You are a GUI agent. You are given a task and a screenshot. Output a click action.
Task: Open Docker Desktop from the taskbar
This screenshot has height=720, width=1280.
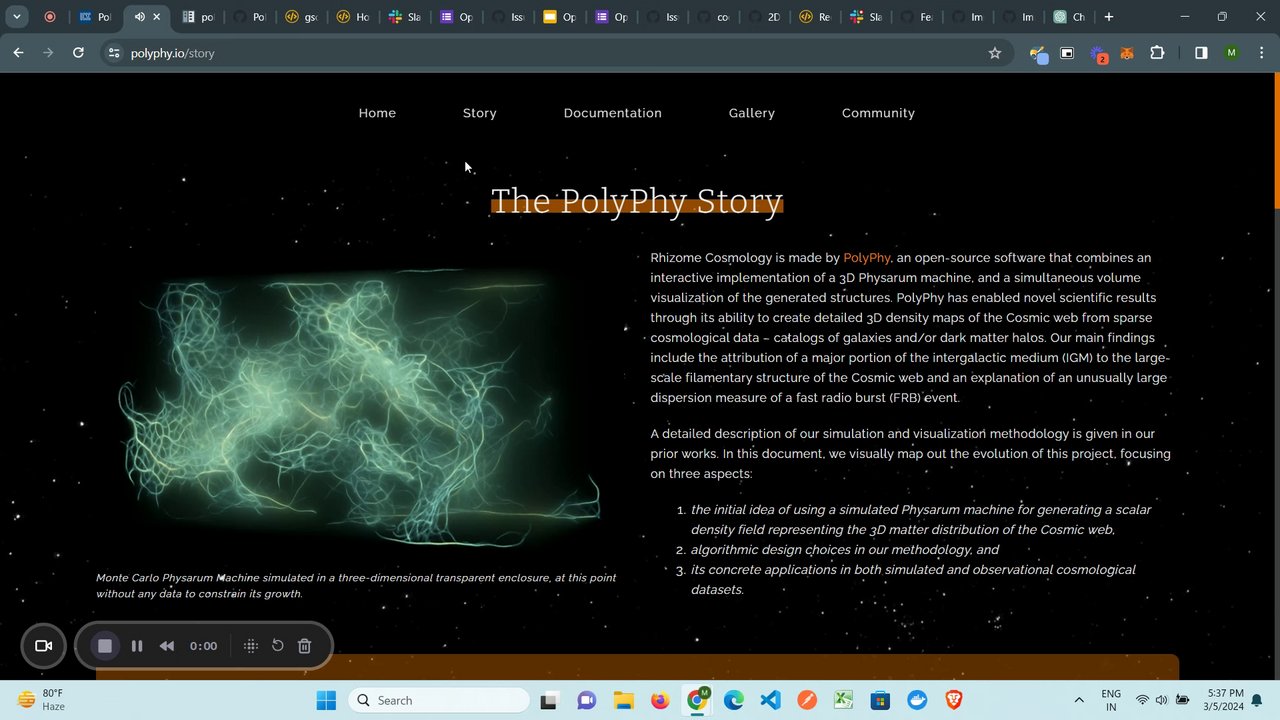click(917, 700)
